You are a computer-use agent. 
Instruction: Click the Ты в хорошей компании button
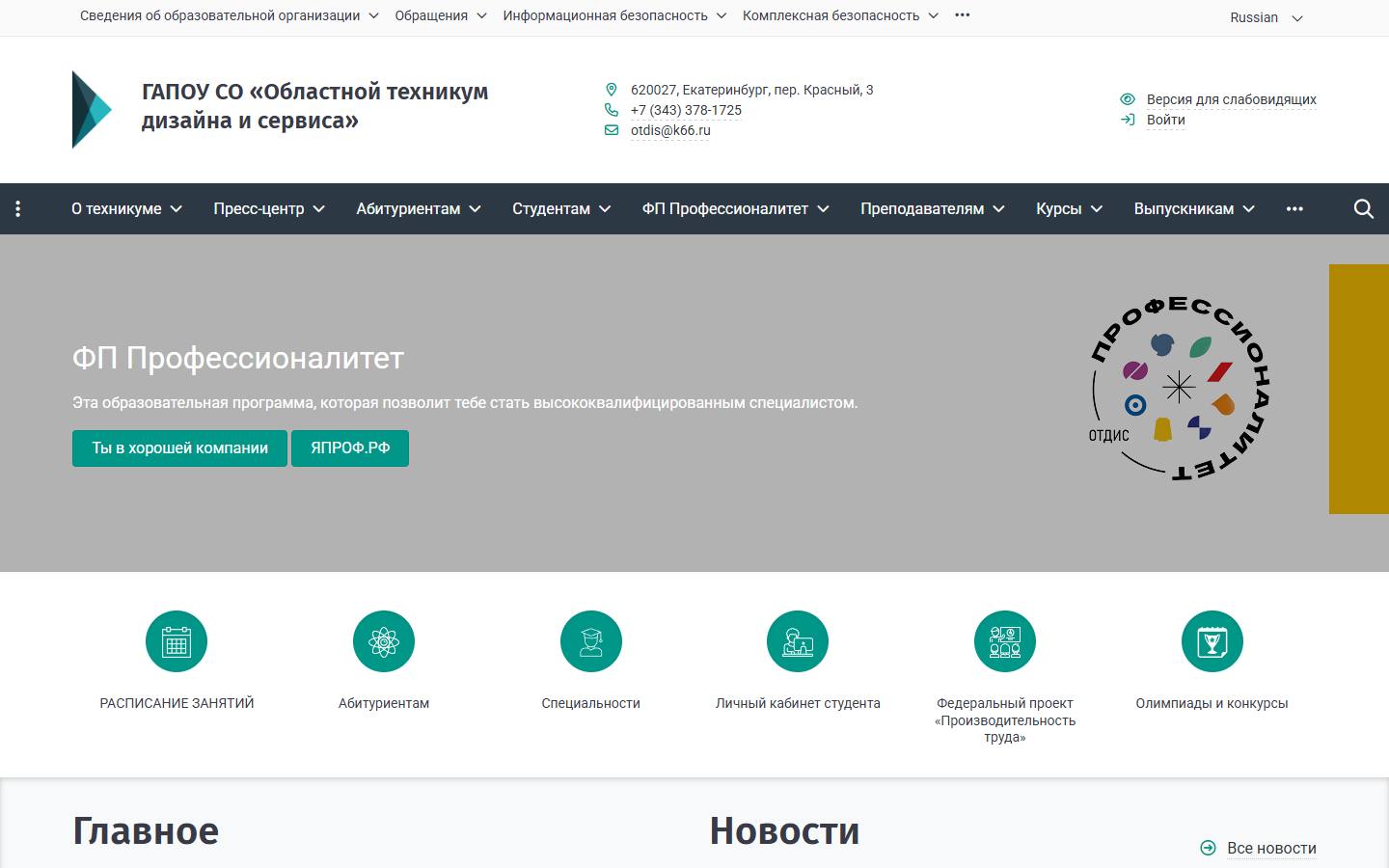[179, 448]
